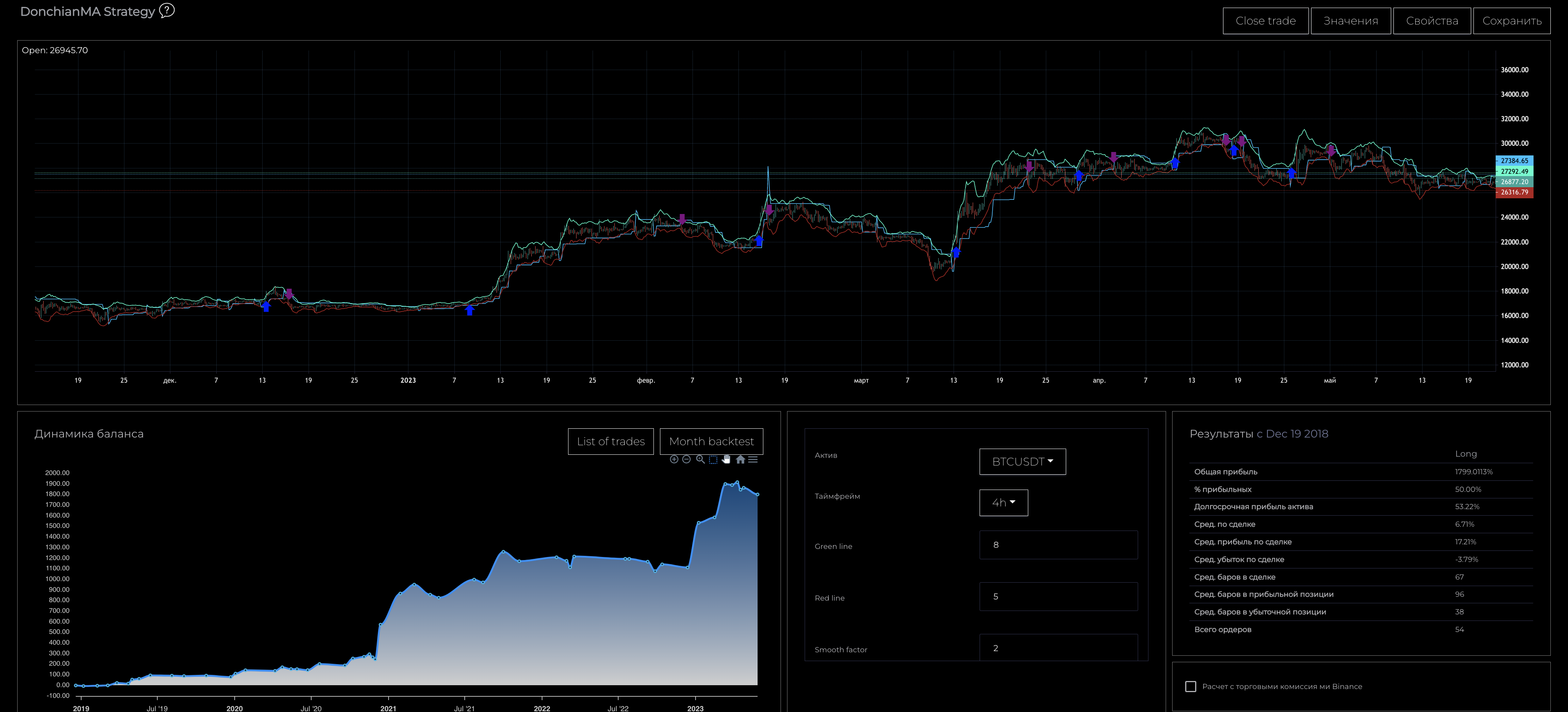Screen dimensions: 1568x712
Task: Focus the Green line input field
Action: (1058, 545)
